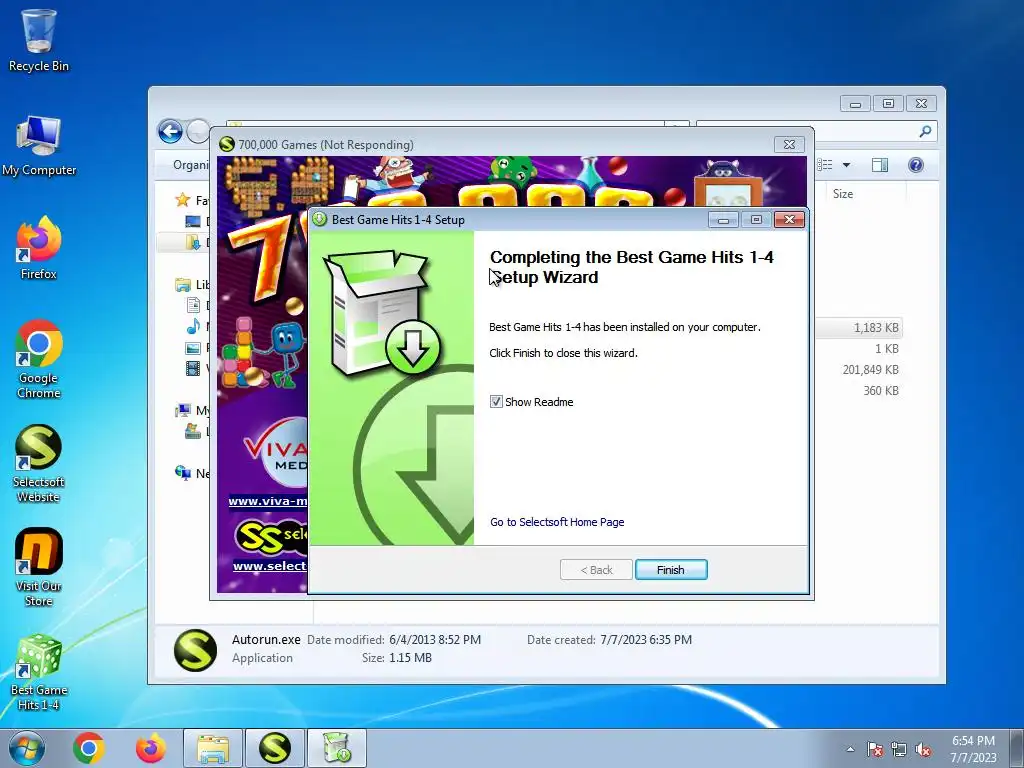
Task: Select the Favorites star in the Explorer sidebar
Action: 183,200
